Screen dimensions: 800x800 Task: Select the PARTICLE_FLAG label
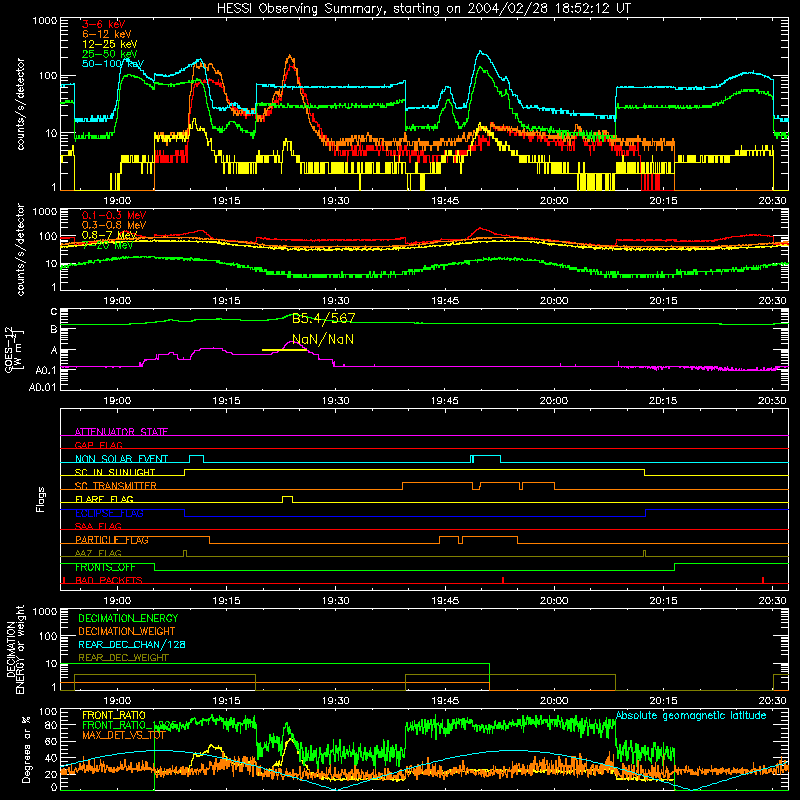click(x=112, y=540)
